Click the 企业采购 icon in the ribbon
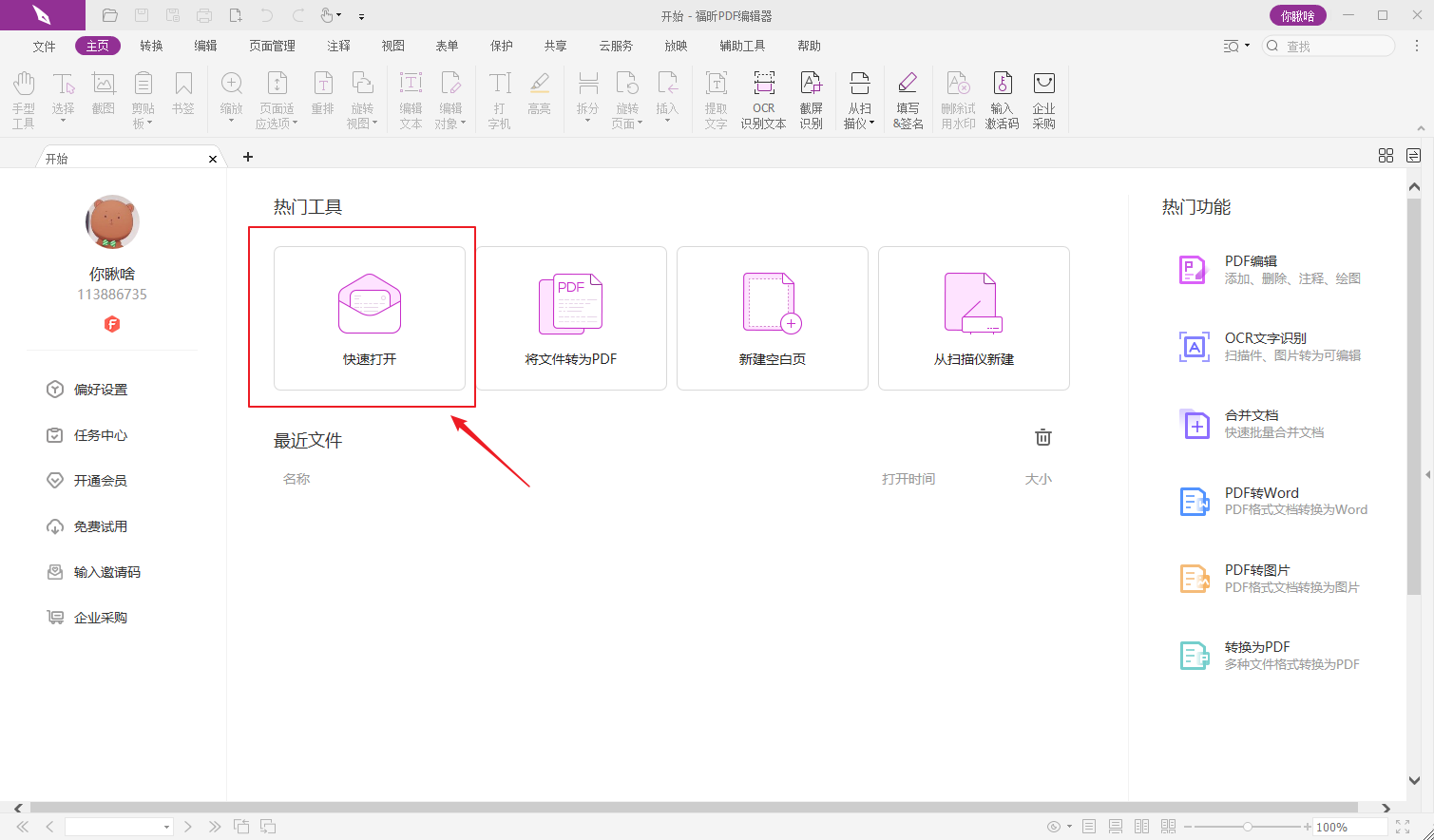 pos(1043,98)
